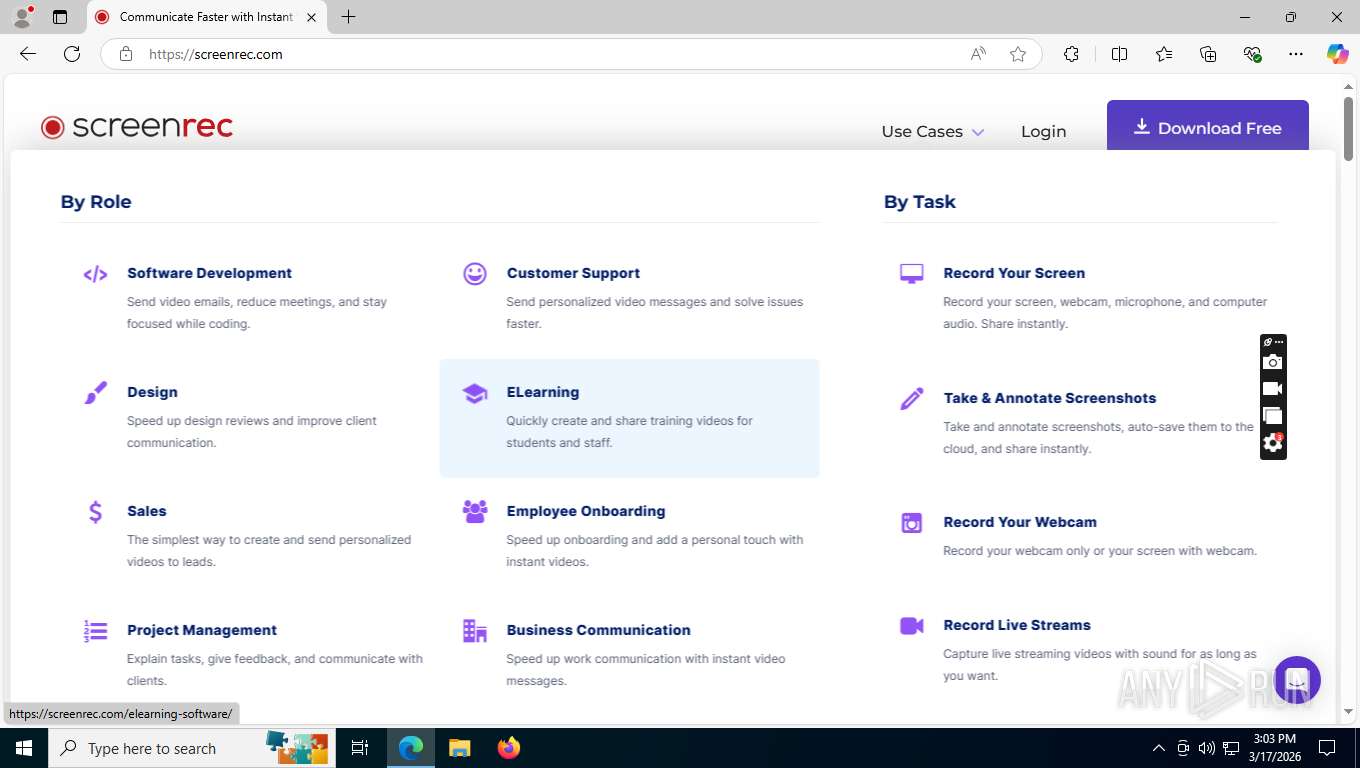Screen dimensions: 1360x768
Task: Click the Project Management list icon
Action: pos(95,631)
